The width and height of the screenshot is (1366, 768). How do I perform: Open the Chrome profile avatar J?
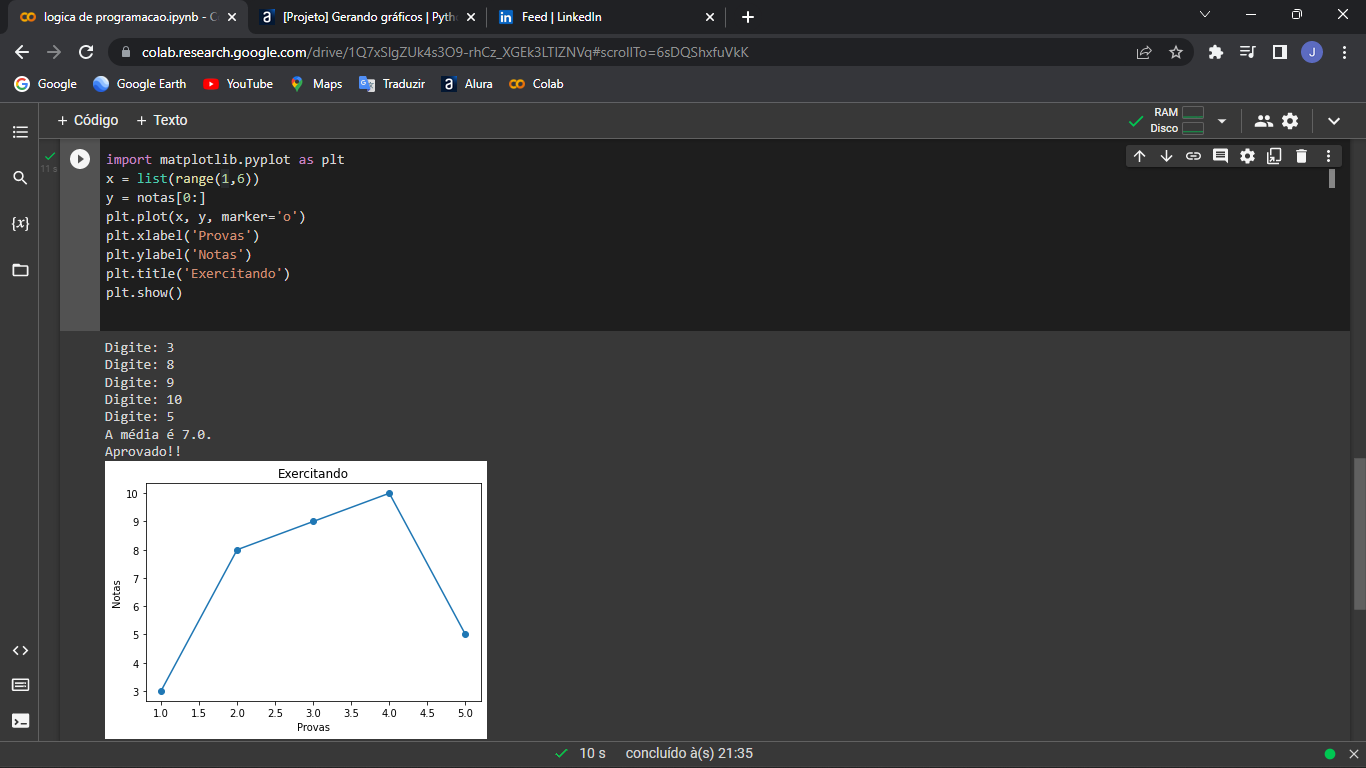(1312, 52)
